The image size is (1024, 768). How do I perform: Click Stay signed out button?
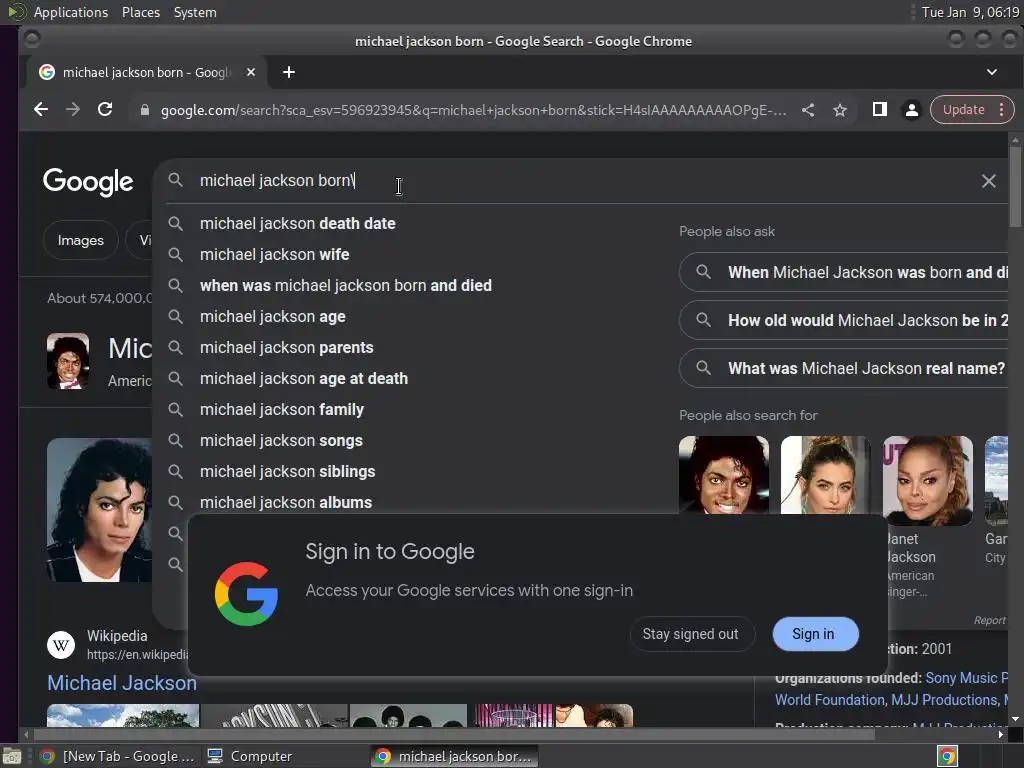(692, 634)
